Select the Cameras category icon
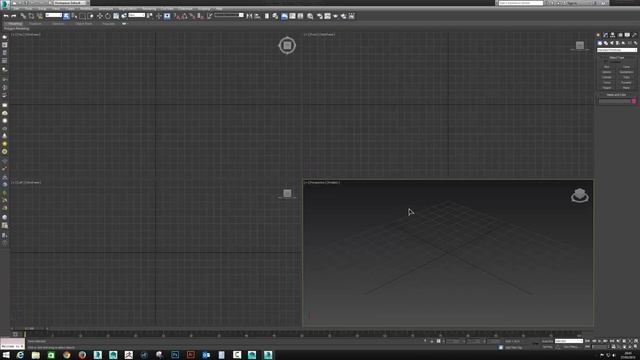The width and height of the screenshot is (640, 360). point(617,43)
